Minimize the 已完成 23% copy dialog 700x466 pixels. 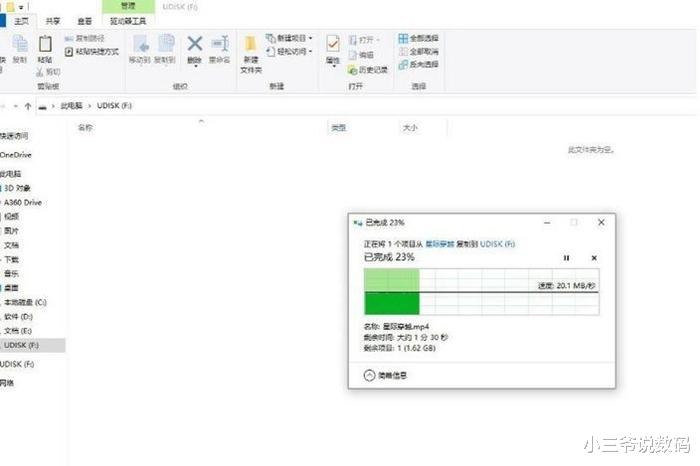pos(547,222)
